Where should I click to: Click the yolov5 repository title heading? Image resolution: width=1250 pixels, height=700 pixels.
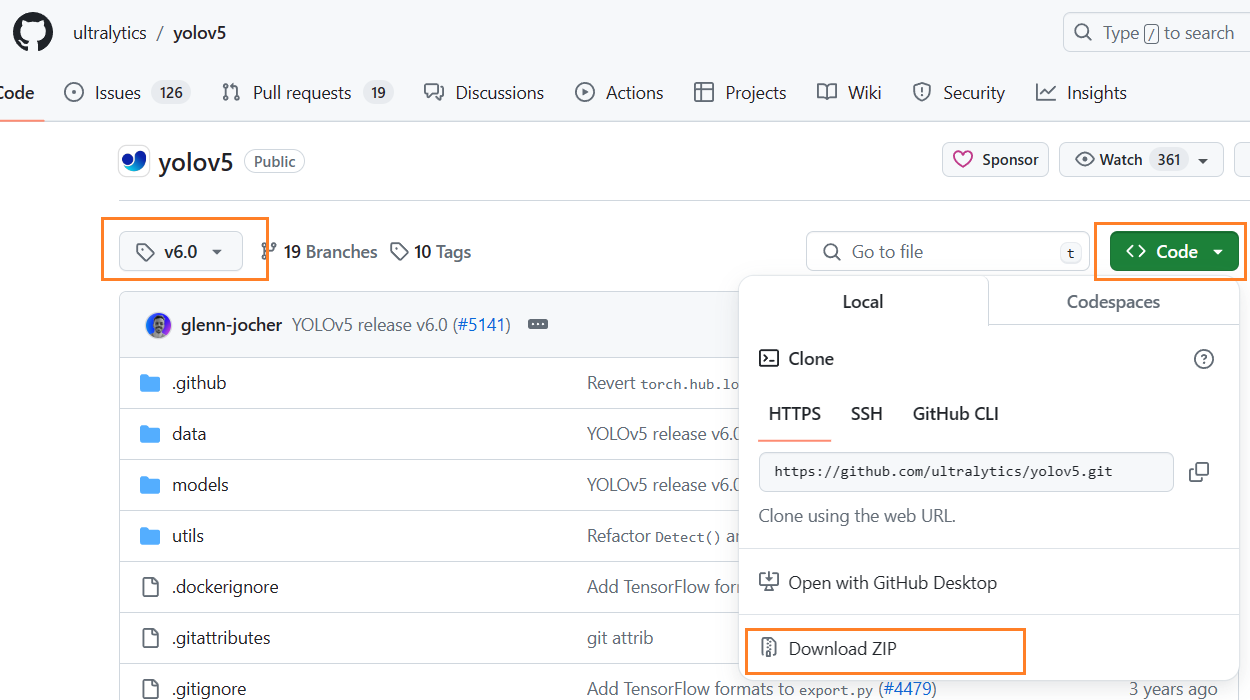tap(196, 162)
